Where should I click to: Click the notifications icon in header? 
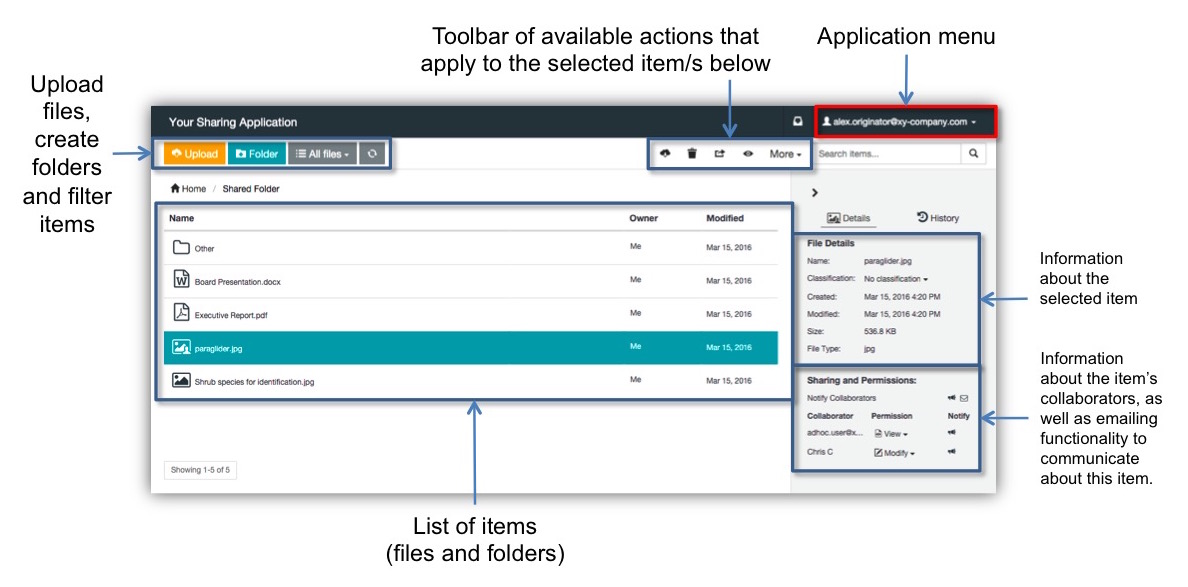pos(797,122)
